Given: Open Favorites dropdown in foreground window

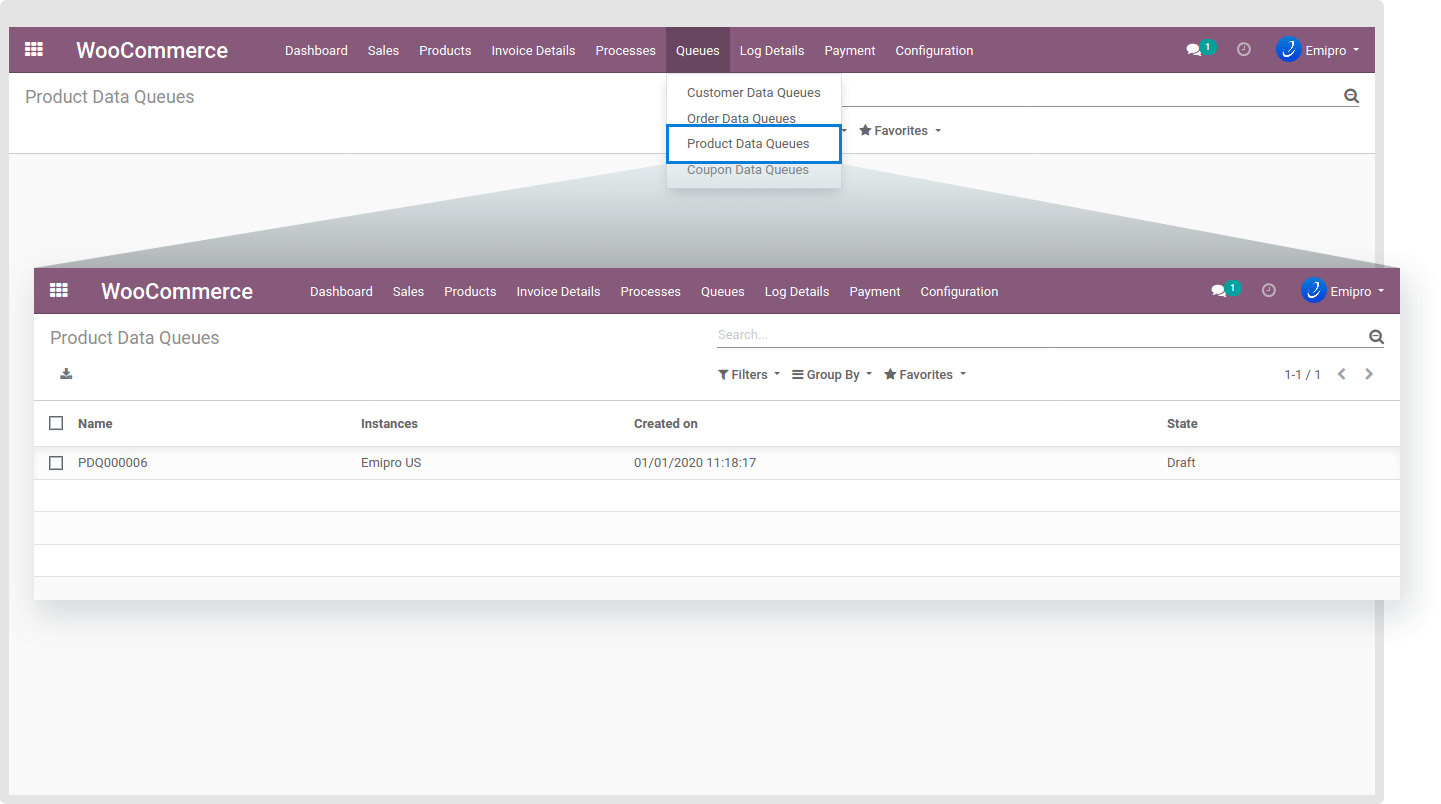Looking at the screenshot, I should click(x=925, y=375).
